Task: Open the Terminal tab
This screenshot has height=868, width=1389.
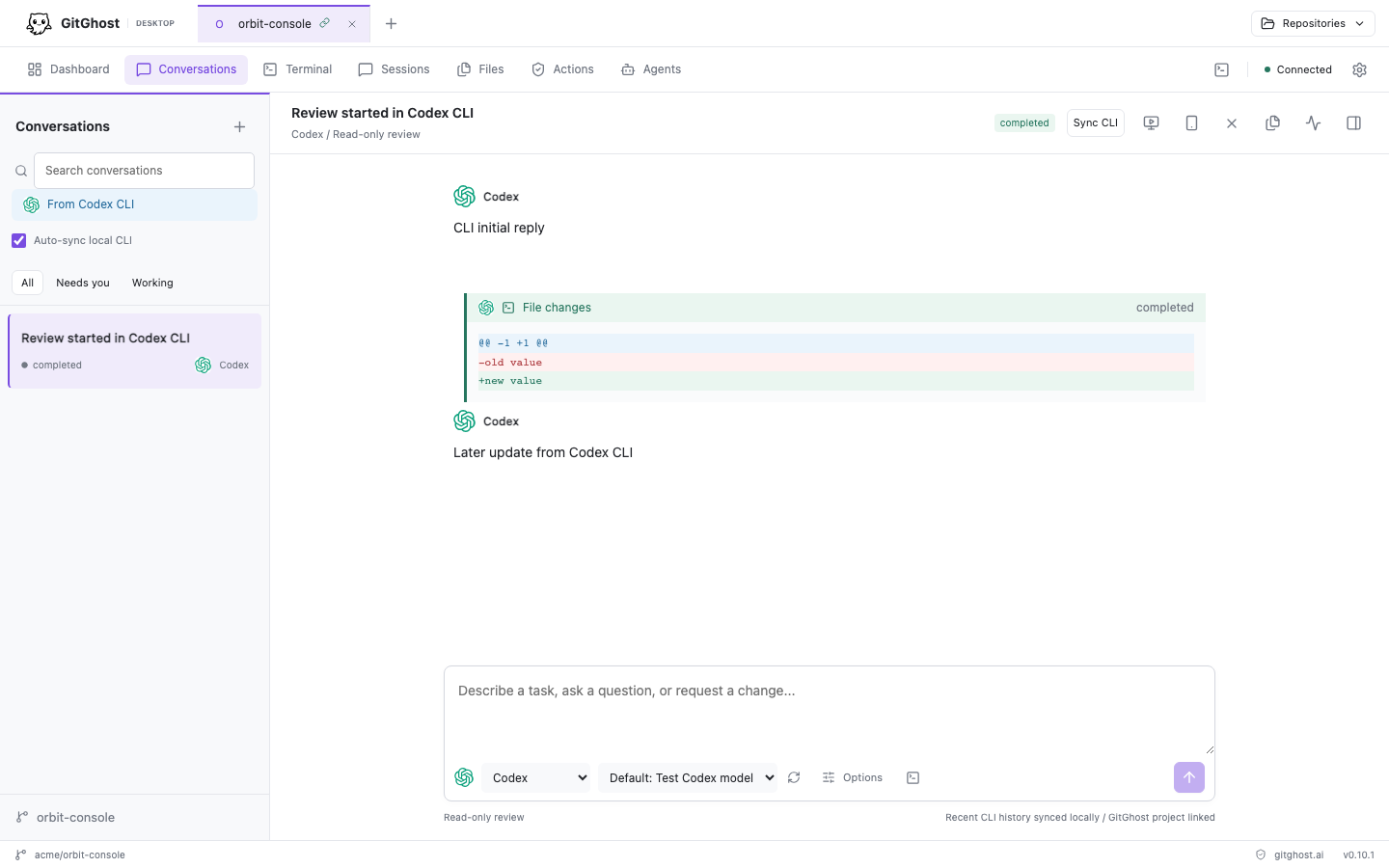Action: click(x=298, y=69)
